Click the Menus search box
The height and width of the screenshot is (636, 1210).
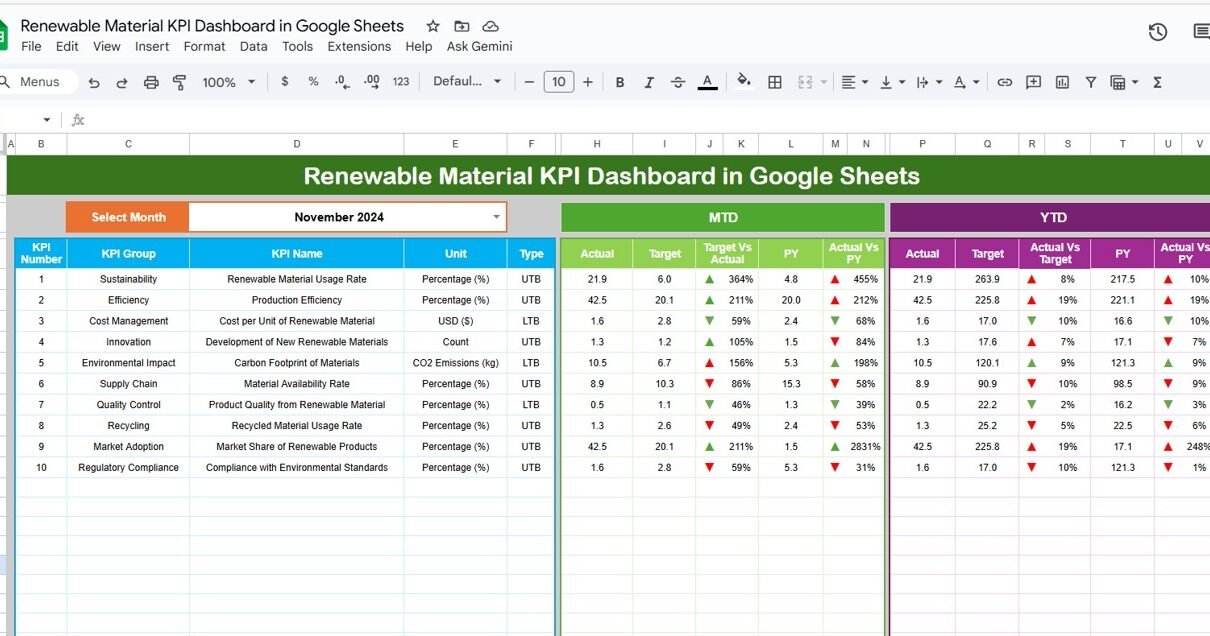[x=38, y=82]
